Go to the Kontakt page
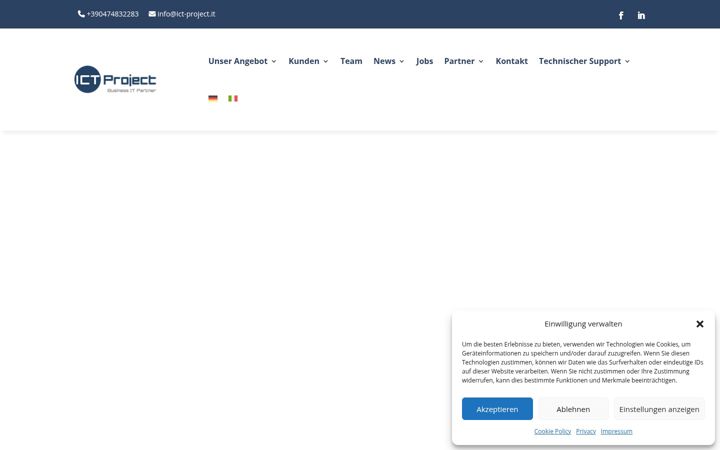Image resolution: width=720 pixels, height=450 pixels. click(x=512, y=61)
